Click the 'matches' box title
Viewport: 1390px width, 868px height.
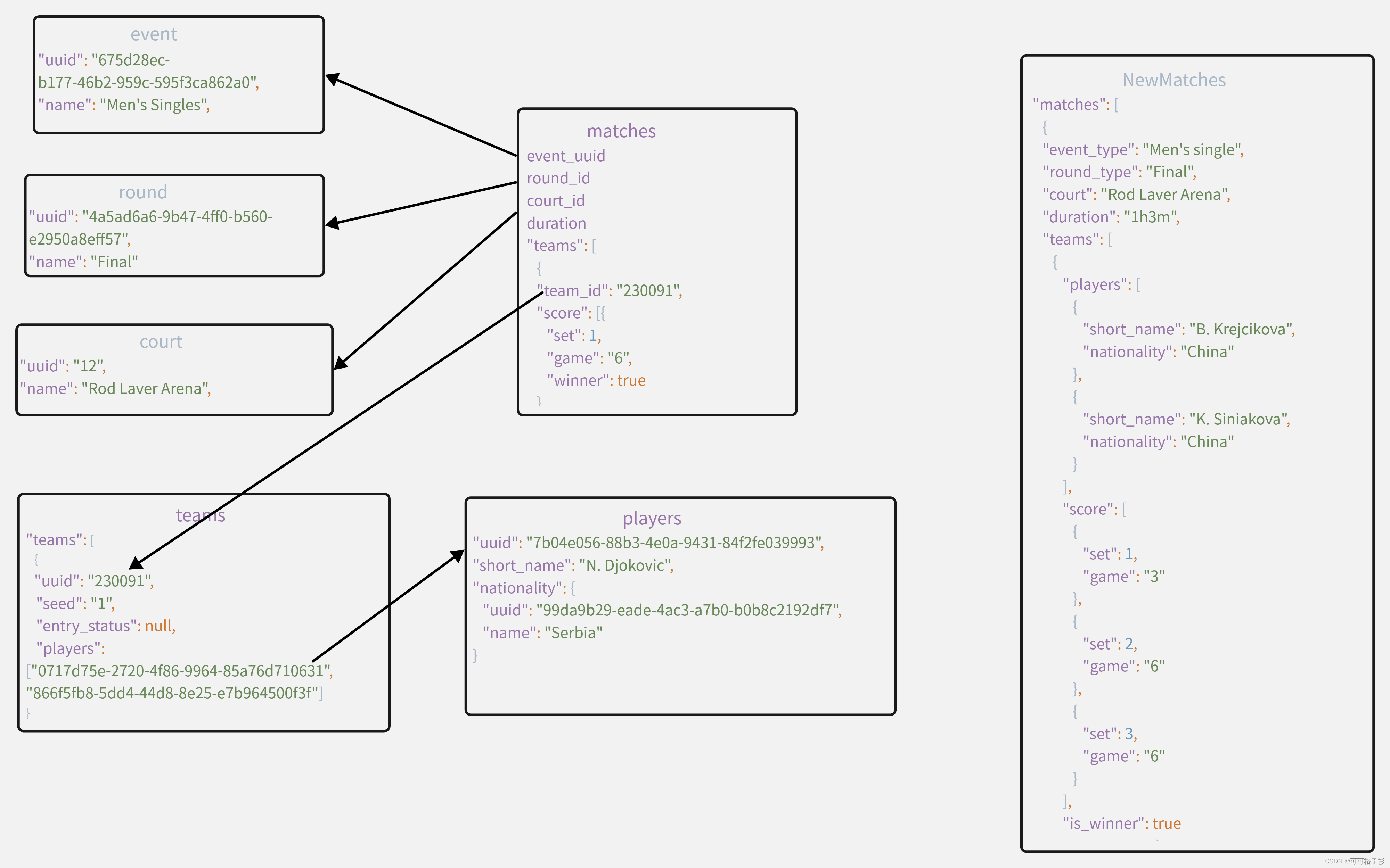click(621, 131)
